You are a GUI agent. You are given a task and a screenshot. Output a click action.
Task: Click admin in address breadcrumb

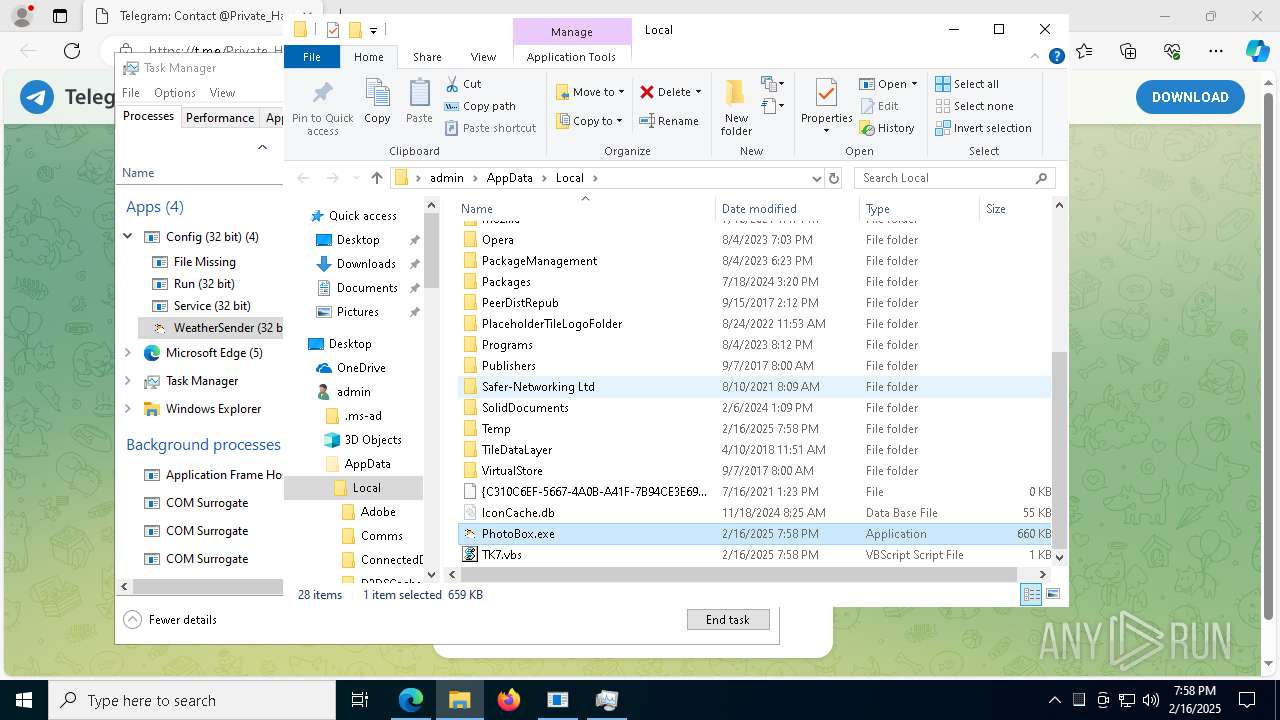[x=447, y=178]
